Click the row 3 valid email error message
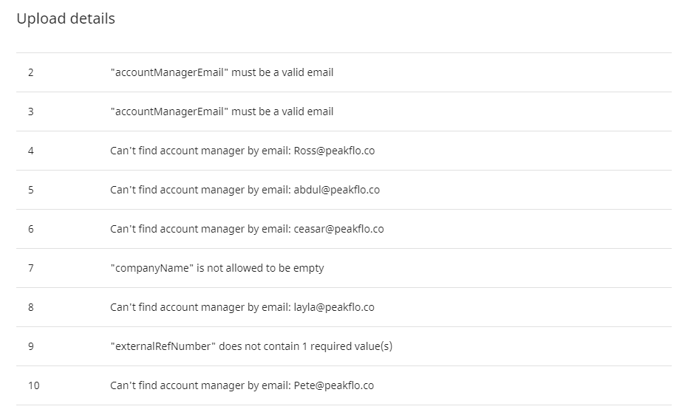 [x=222, y=111]
